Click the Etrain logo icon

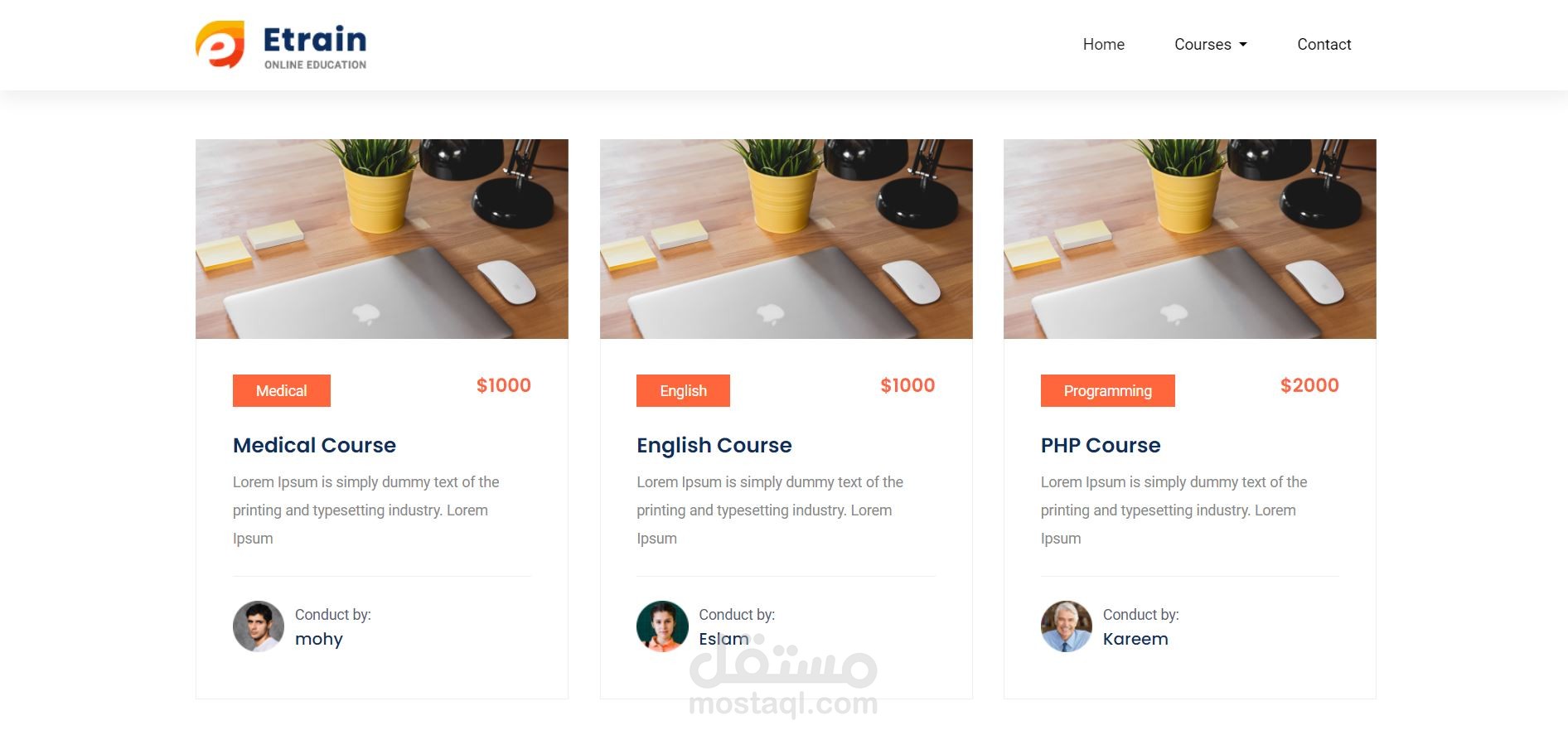coord(220,45)
